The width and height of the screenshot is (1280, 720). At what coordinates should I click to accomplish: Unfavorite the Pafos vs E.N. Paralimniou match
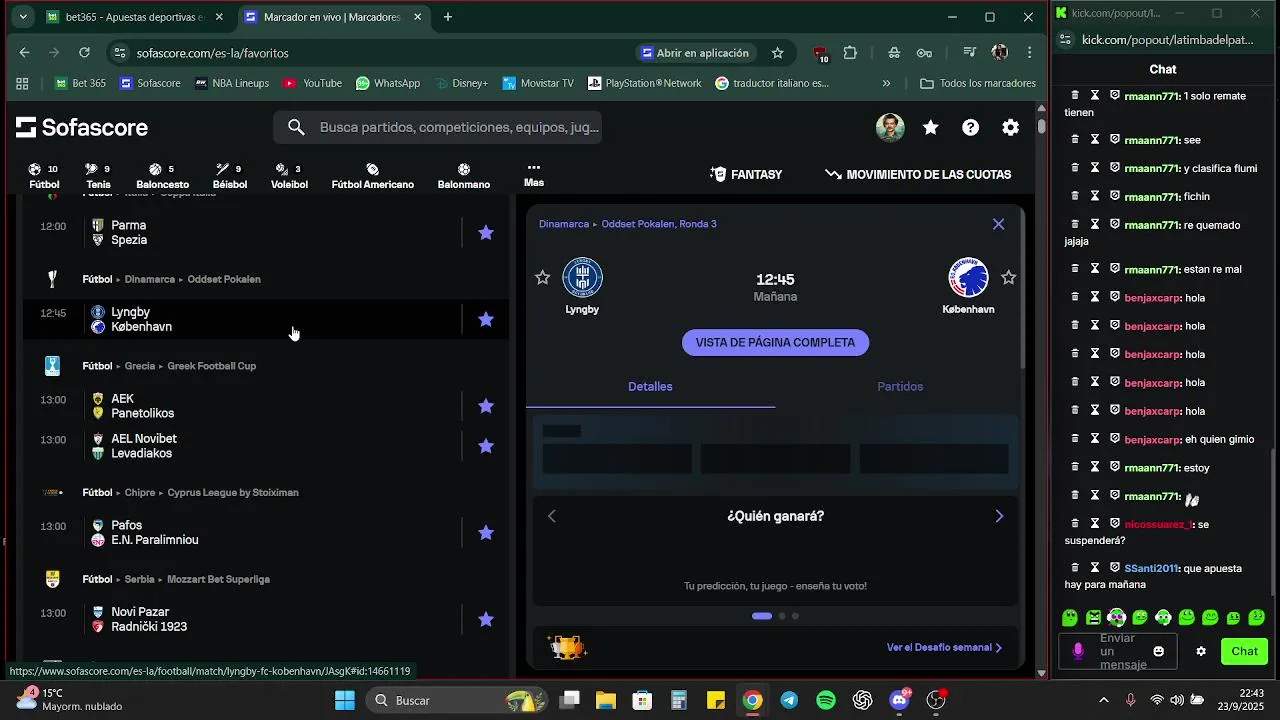[x=486, y=533]
